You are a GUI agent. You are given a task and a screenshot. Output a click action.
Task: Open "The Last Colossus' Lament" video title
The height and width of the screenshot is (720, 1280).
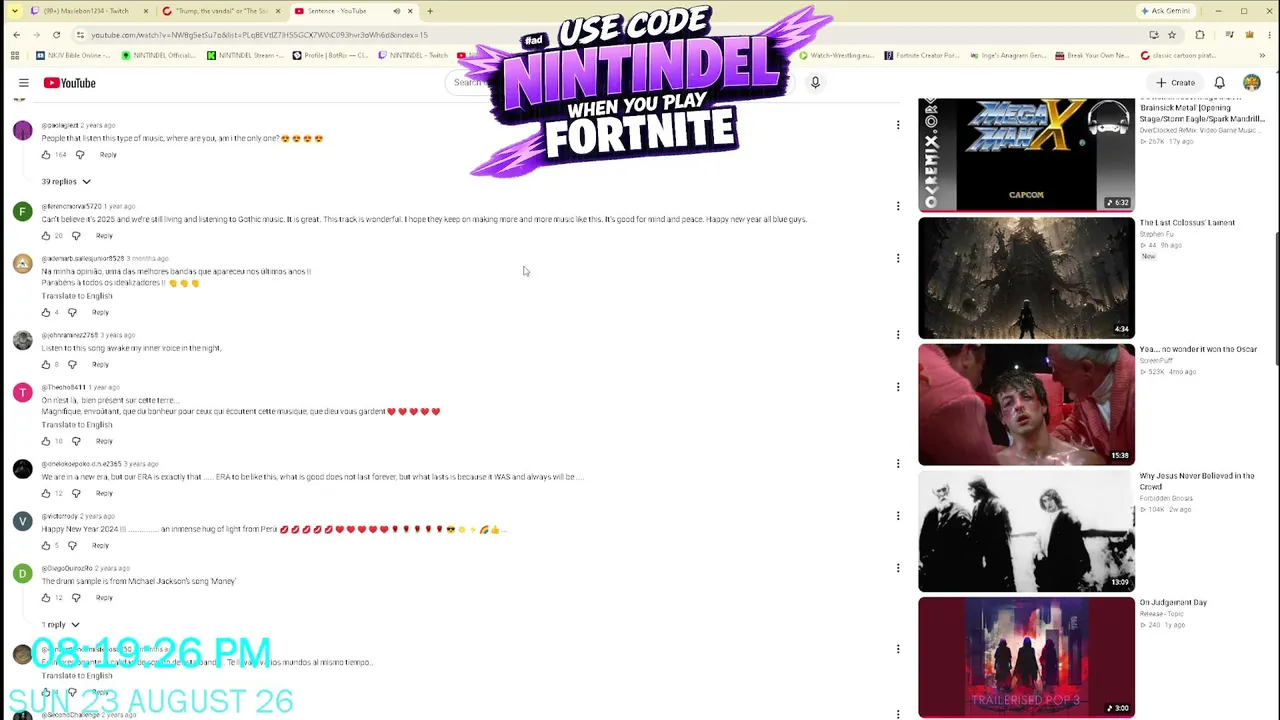[x=1187, y=223]
